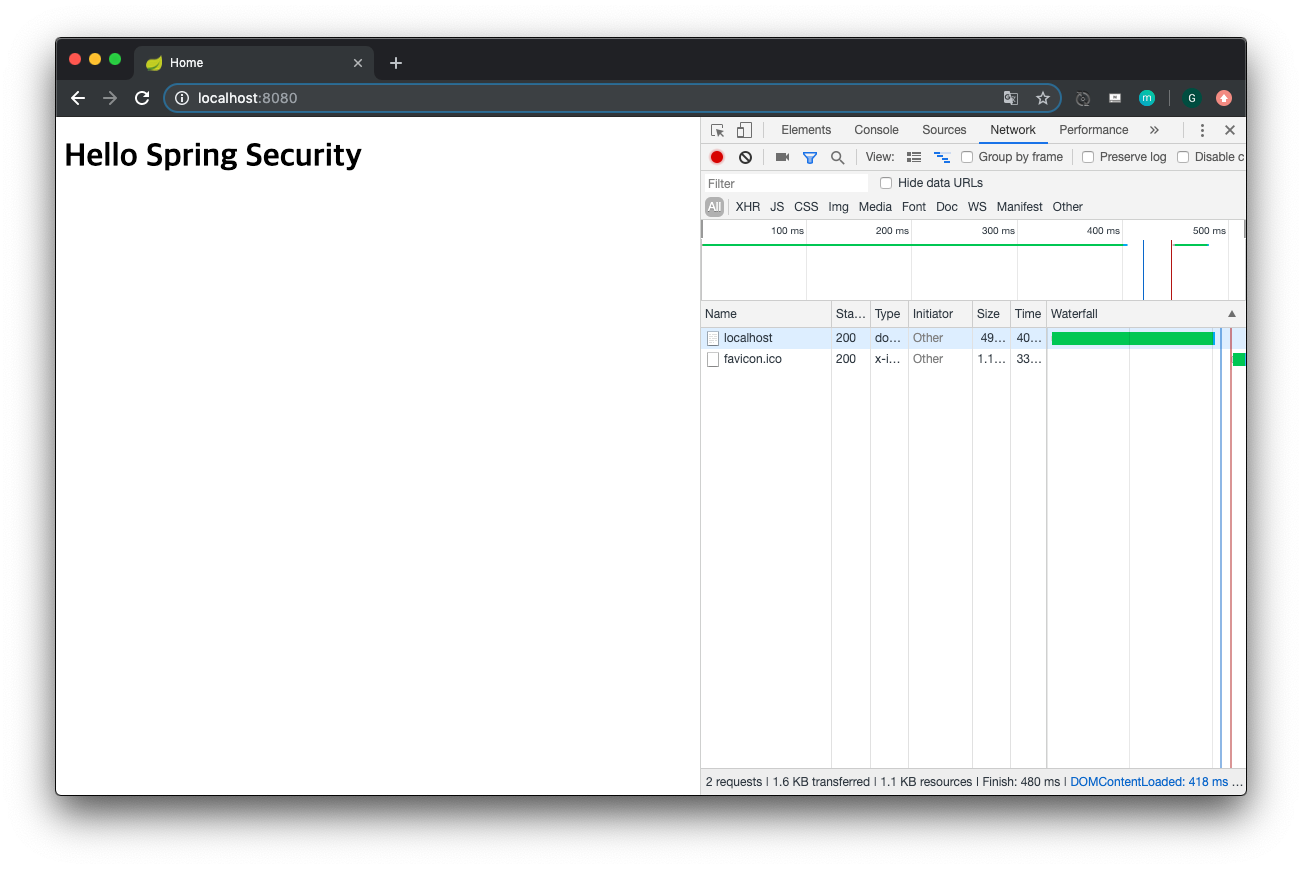Sort requests by Name column
Screen dimensions: 1302x869
click(x=767, y=314)
